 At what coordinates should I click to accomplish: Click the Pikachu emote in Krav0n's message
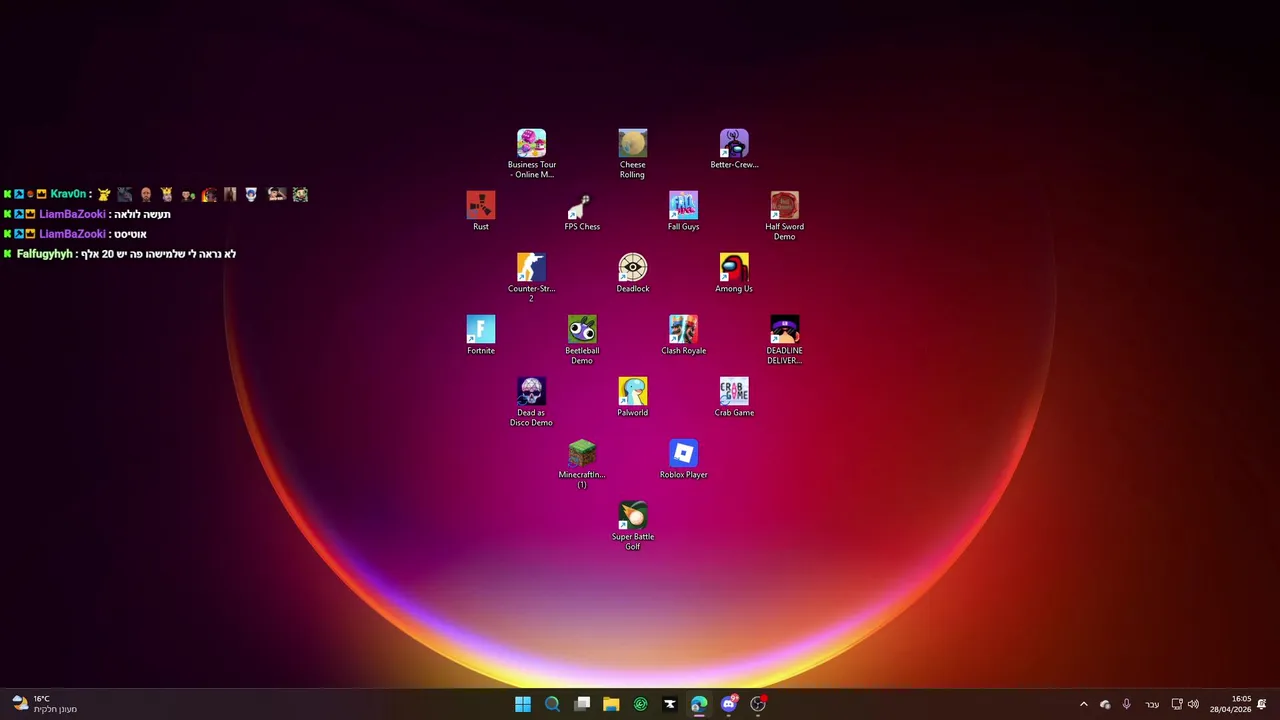pos(104,194)
